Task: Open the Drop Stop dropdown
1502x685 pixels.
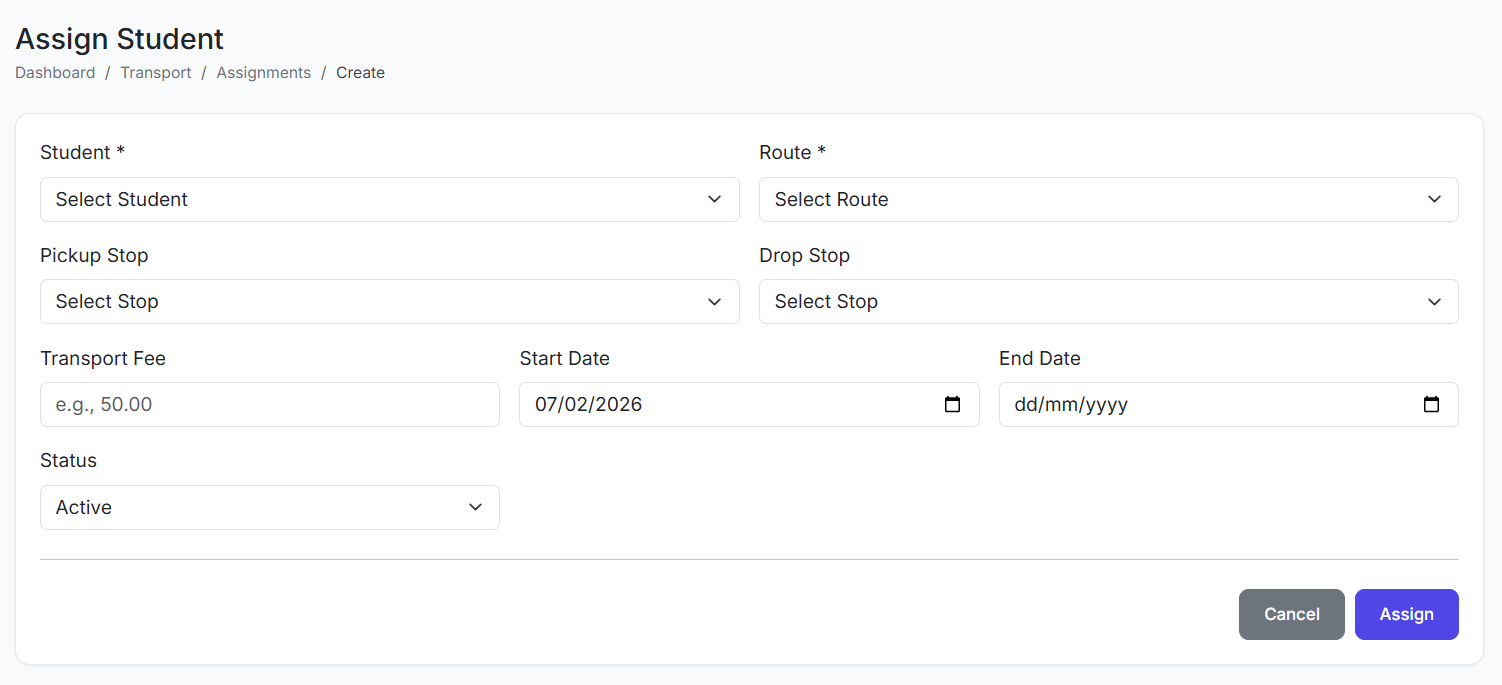Action: (x=1108, y=302)
